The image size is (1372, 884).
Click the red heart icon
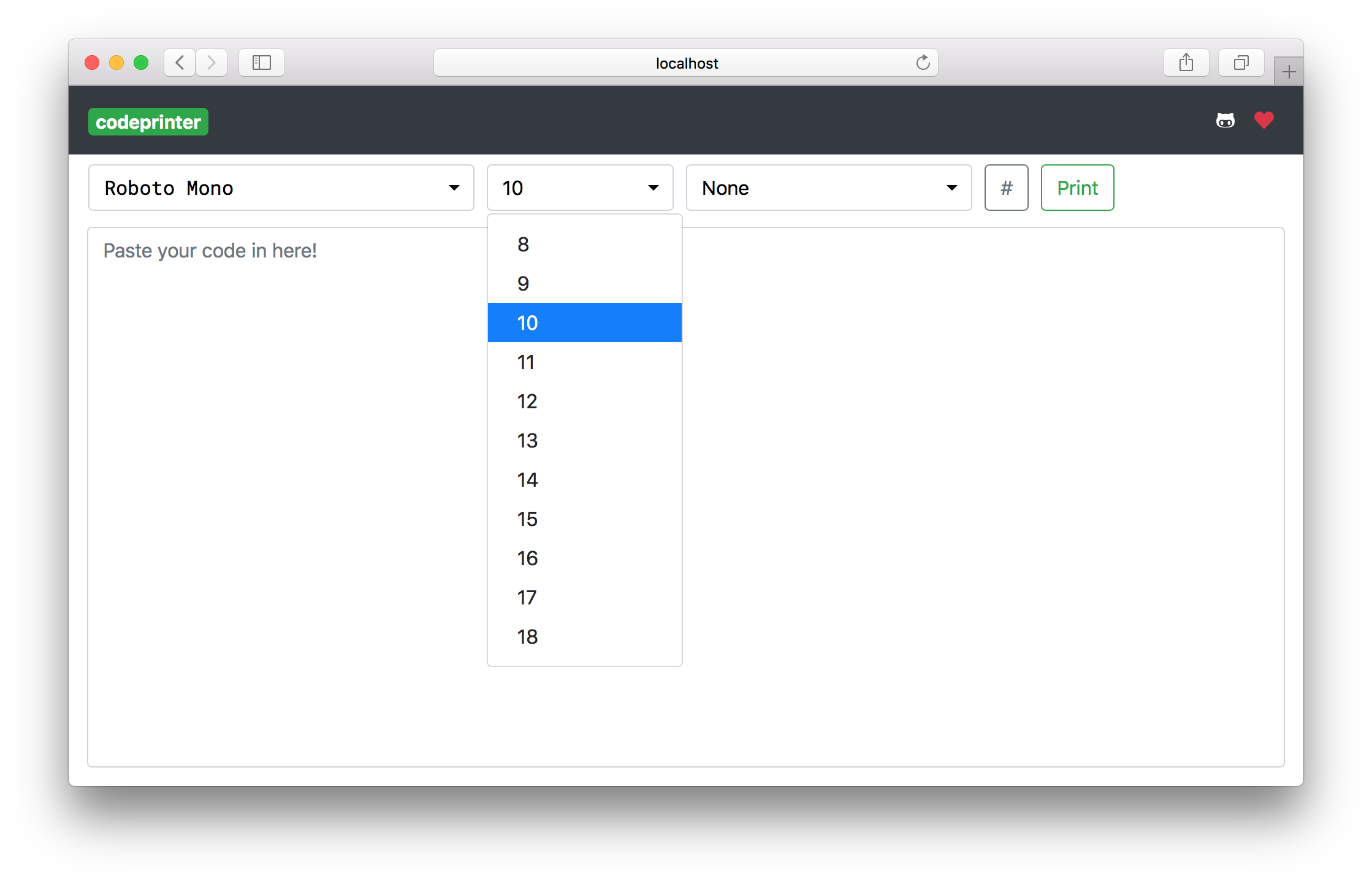coord(1263,120)
